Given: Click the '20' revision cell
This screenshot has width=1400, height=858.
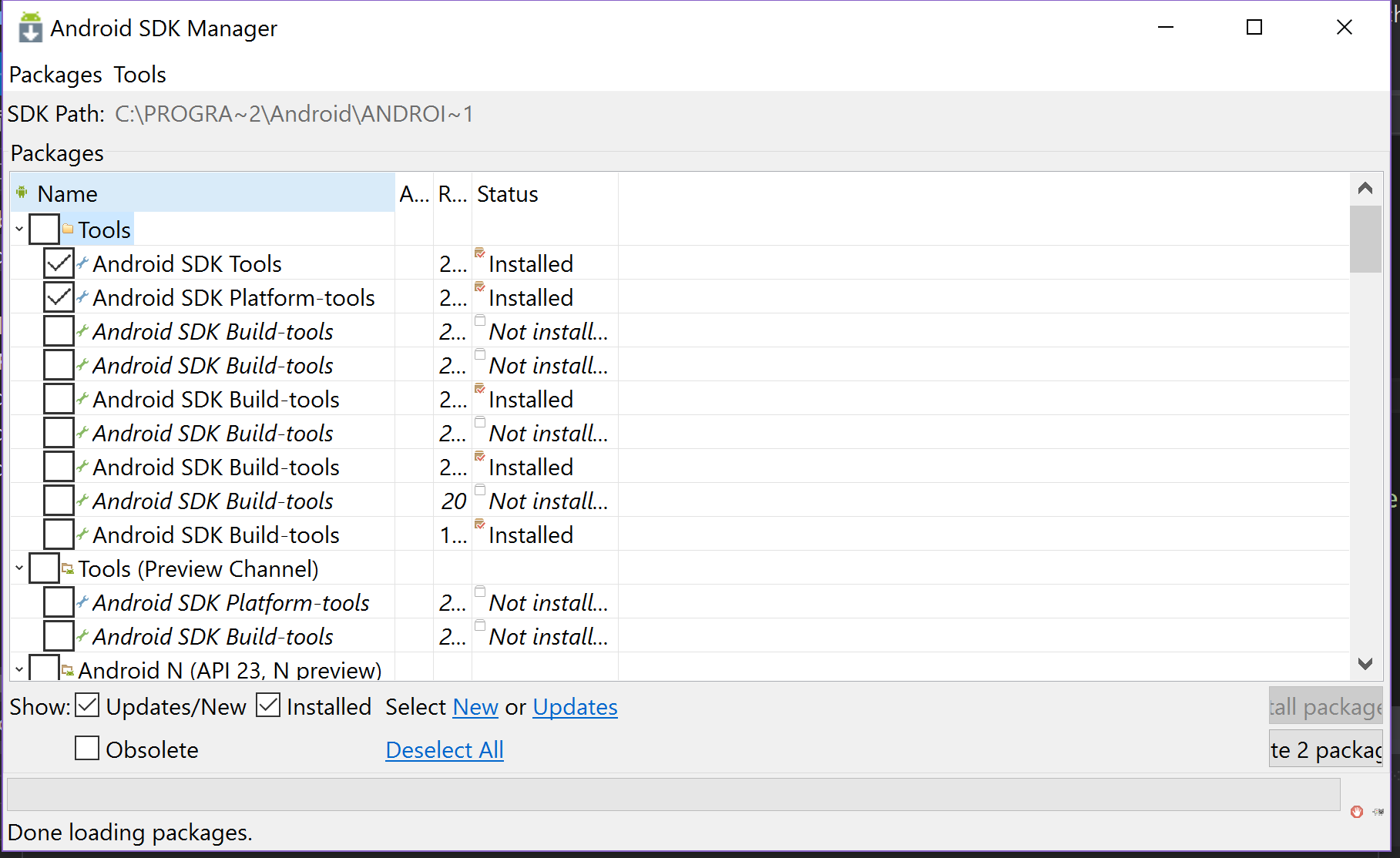Looking at the screenshot, I should pyautogui.click(x=454, y=501).
